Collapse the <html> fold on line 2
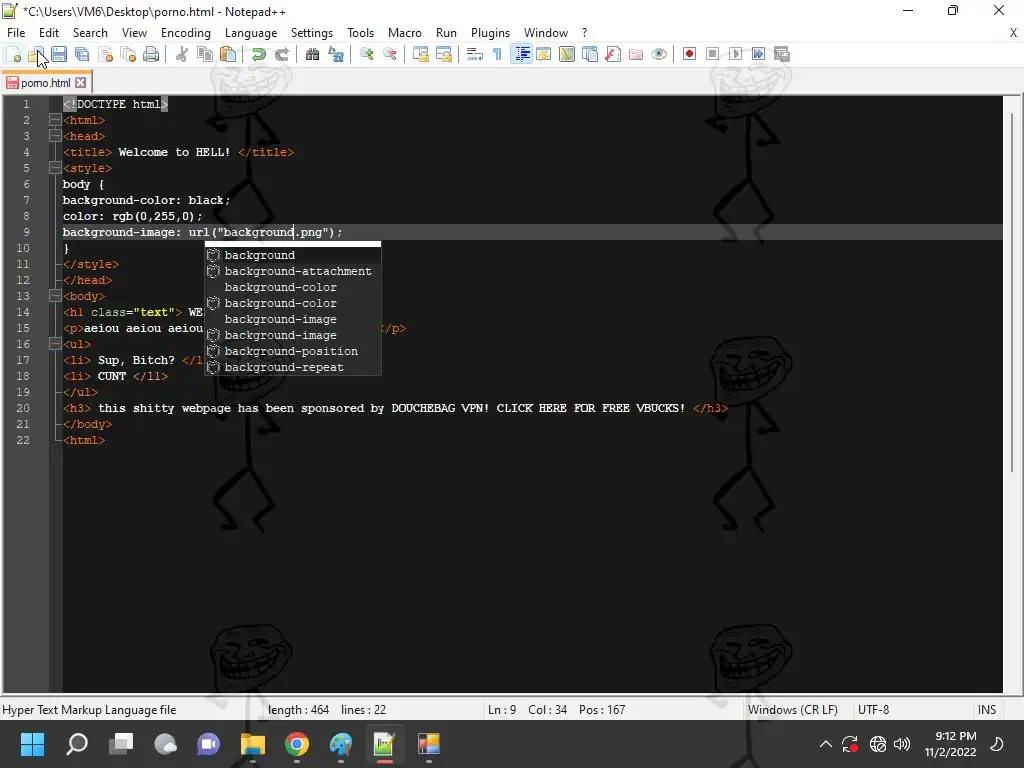1024x768 pixels. click(55, 120)
